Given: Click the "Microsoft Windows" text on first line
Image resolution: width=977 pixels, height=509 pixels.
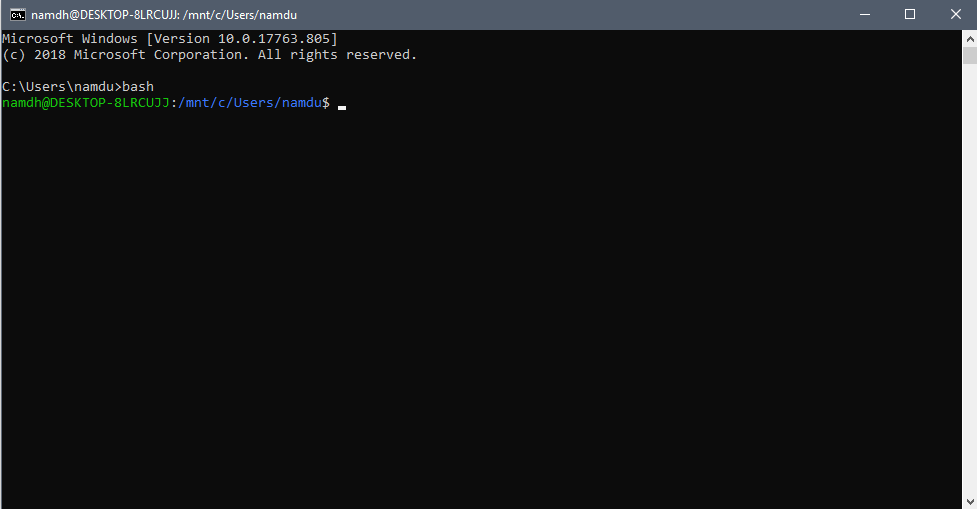Looking at the screenshot, I should pos(70,39).
